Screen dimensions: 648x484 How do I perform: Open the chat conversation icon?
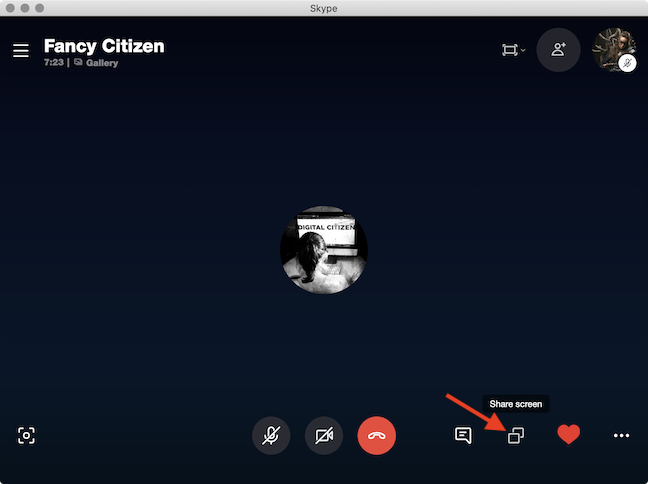pyautogui.click(x=463, y=435)
